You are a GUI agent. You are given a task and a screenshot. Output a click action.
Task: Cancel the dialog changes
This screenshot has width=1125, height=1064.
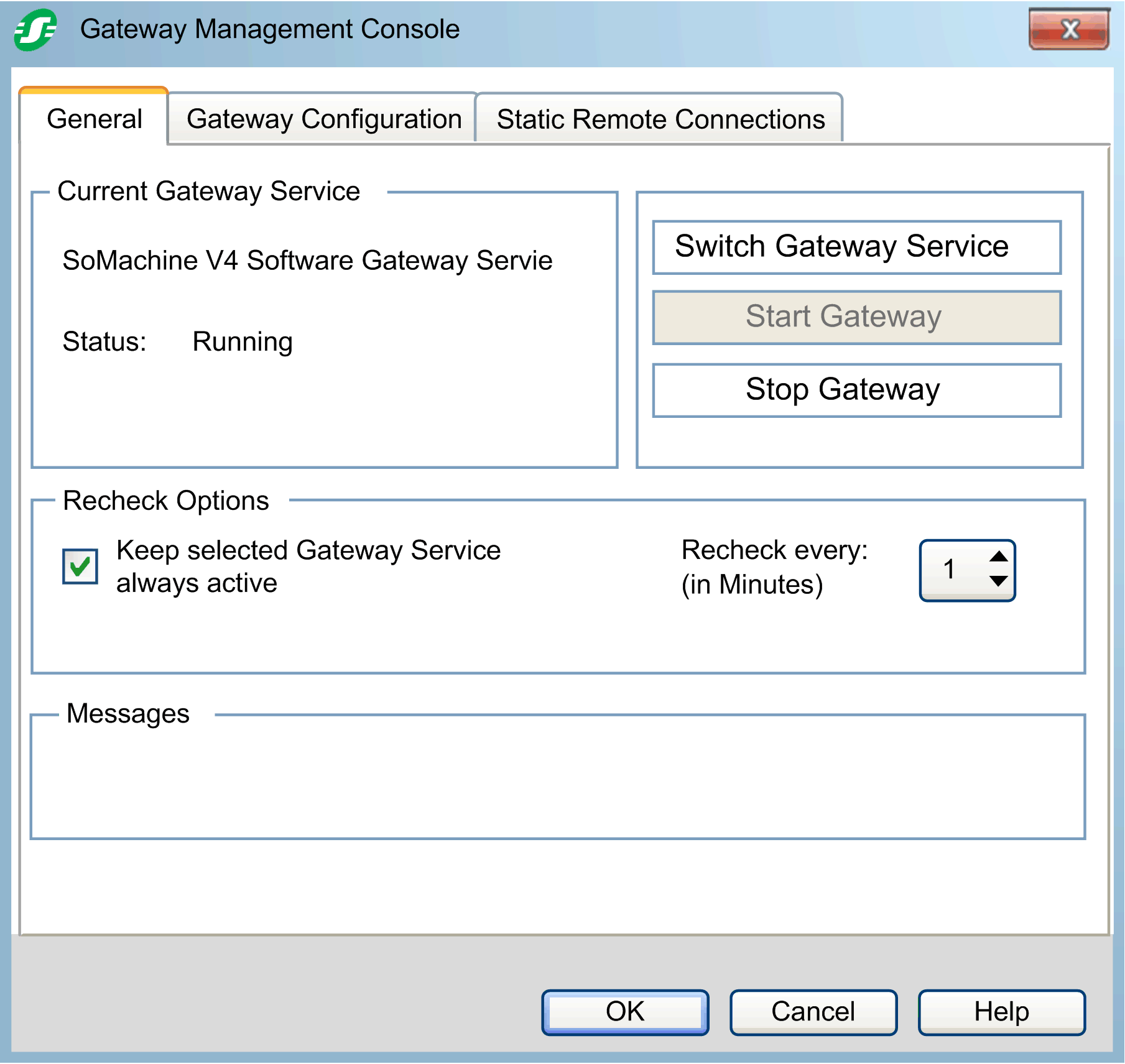(813, 1012)
